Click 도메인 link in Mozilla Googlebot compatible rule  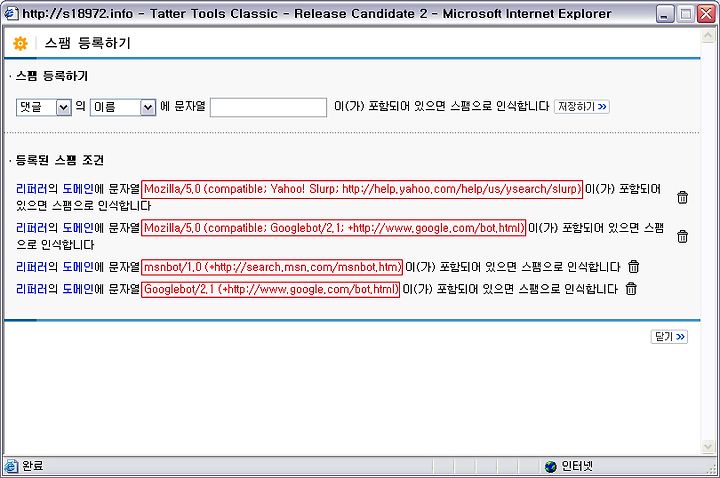pos(78,227)
